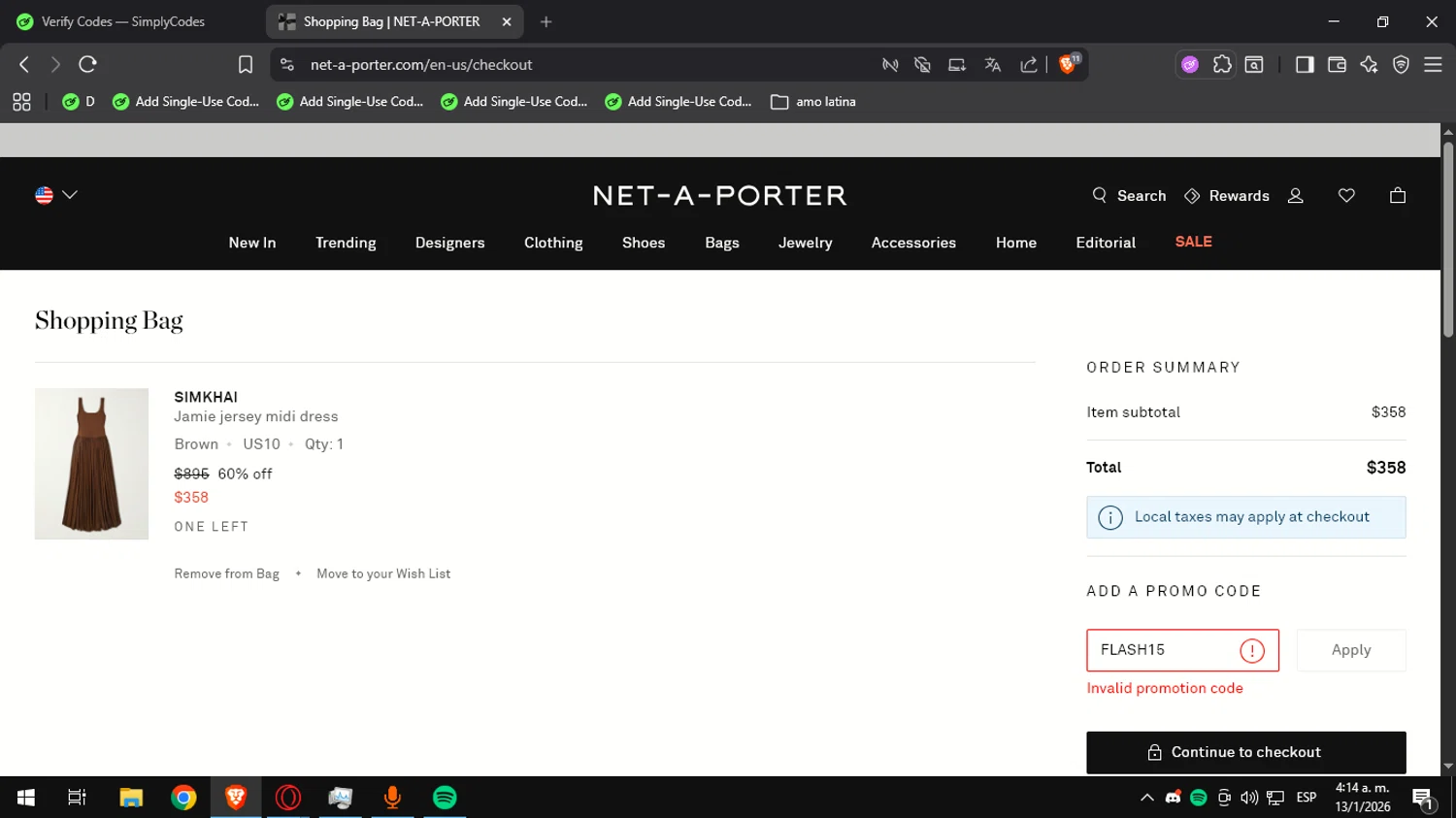Image resolution: width=1456 pixels, height=818 pixels.
Task: Click the local taxes info icon
Action: 1110,517
